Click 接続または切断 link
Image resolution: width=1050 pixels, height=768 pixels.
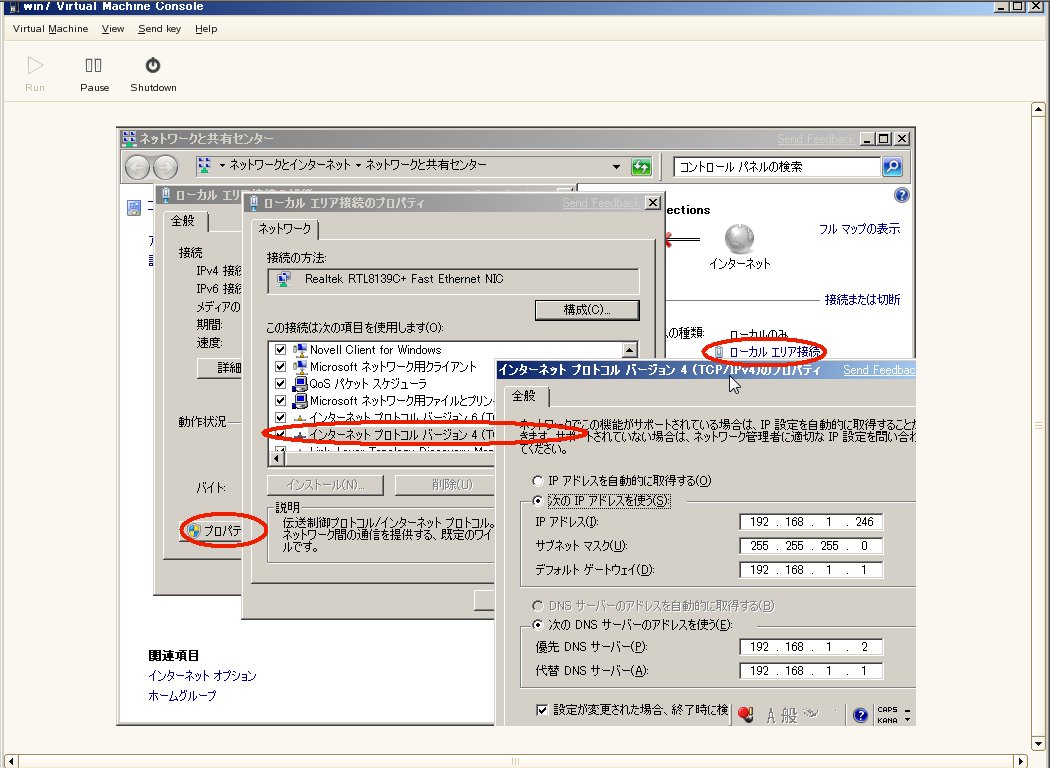click(x=862, y=299)
